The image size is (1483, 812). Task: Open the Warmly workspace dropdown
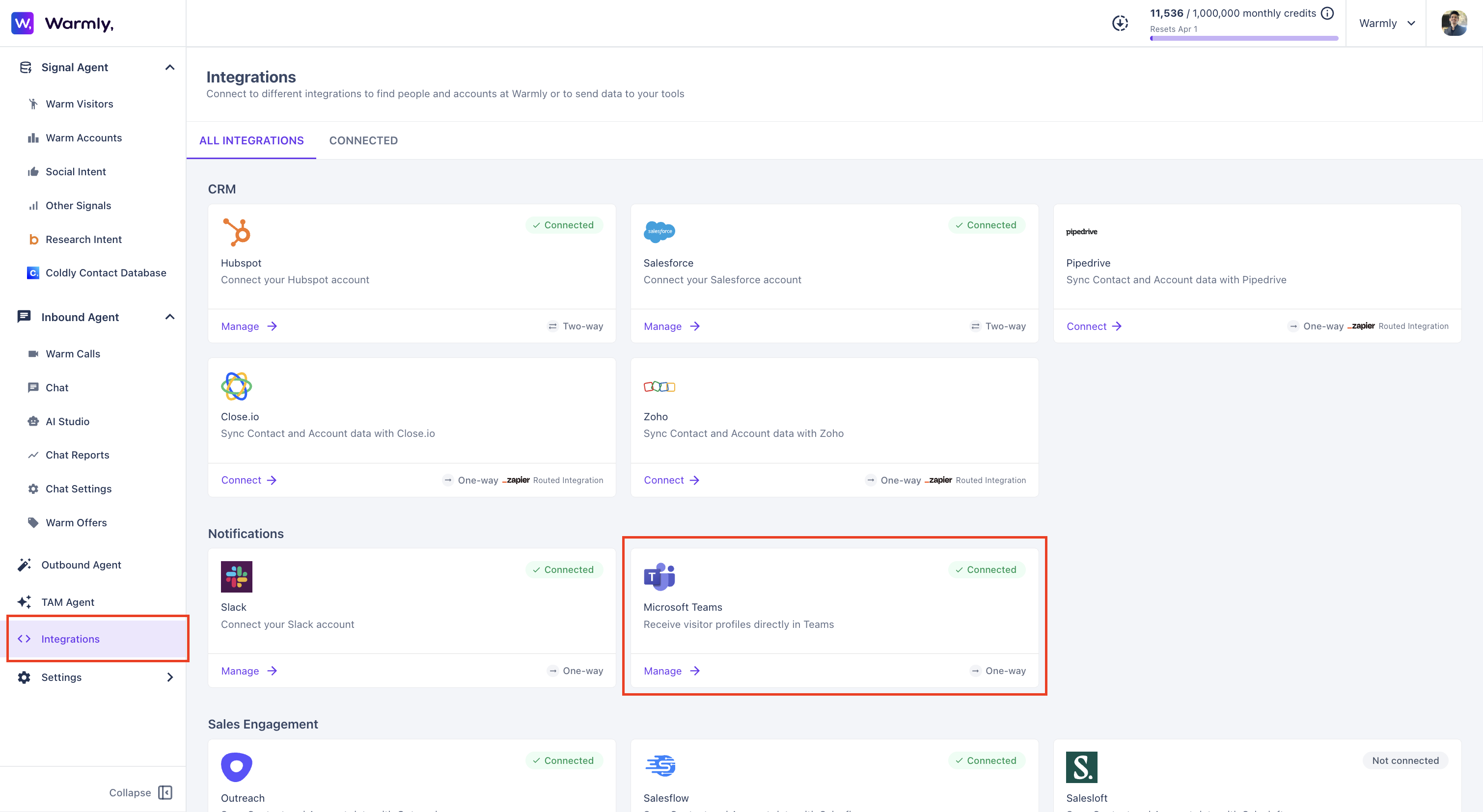tap(1386, 23)
